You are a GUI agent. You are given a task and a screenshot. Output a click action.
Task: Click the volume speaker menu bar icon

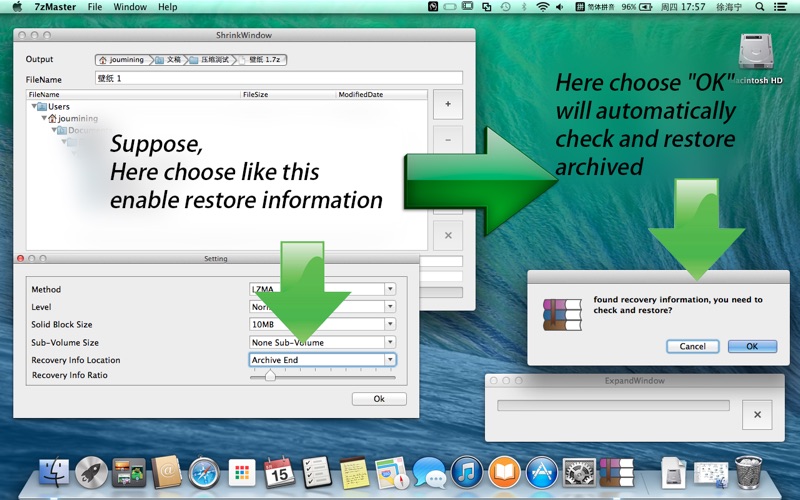click(560, 7)
